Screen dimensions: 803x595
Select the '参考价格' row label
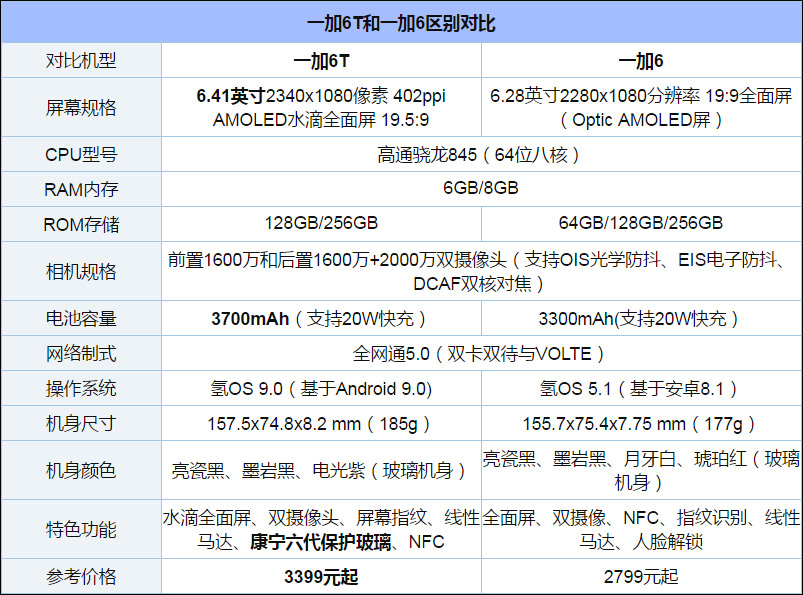[81, 577]
